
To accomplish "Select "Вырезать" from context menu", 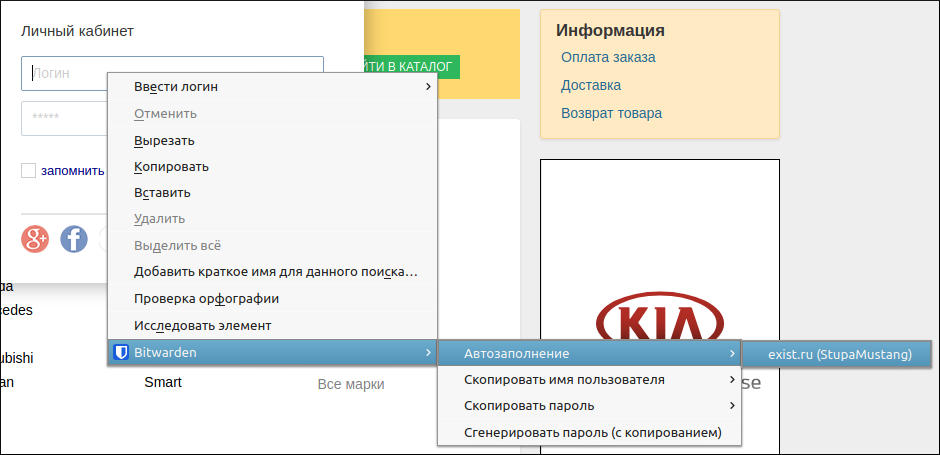I will tap(165, 140).
